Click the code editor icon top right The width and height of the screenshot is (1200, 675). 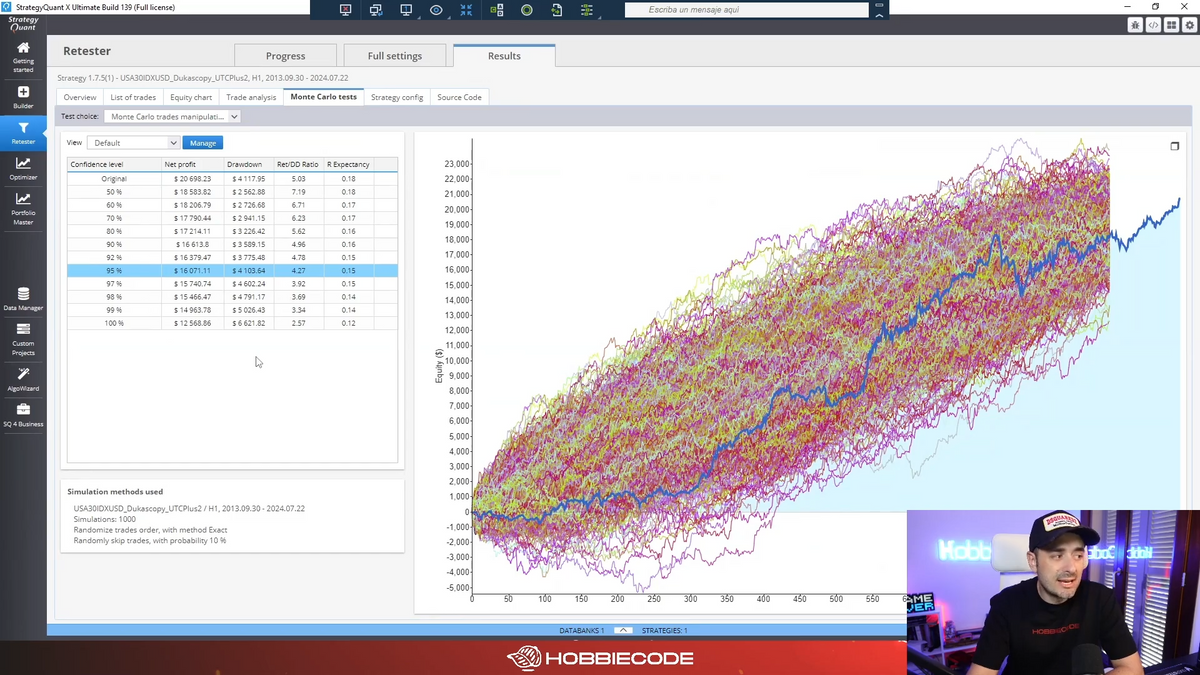click(1153, 25)
